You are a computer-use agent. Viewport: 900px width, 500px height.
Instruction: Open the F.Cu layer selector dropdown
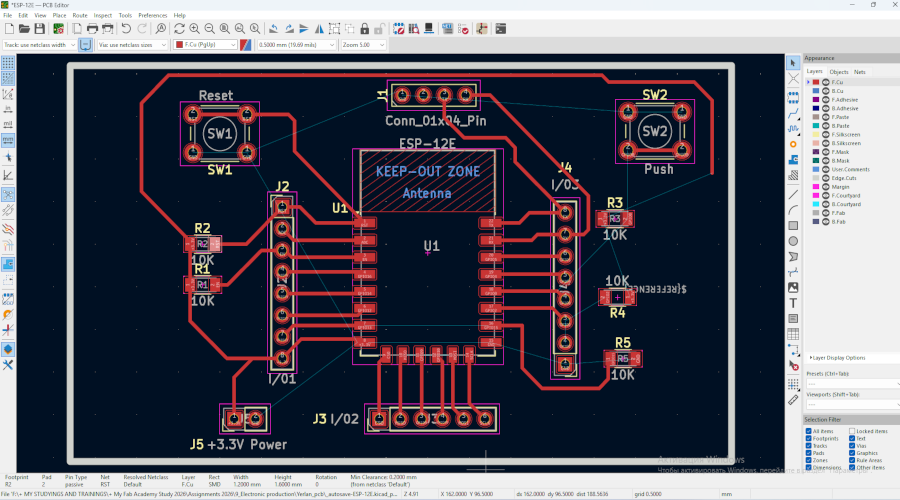tap(205, 45)
